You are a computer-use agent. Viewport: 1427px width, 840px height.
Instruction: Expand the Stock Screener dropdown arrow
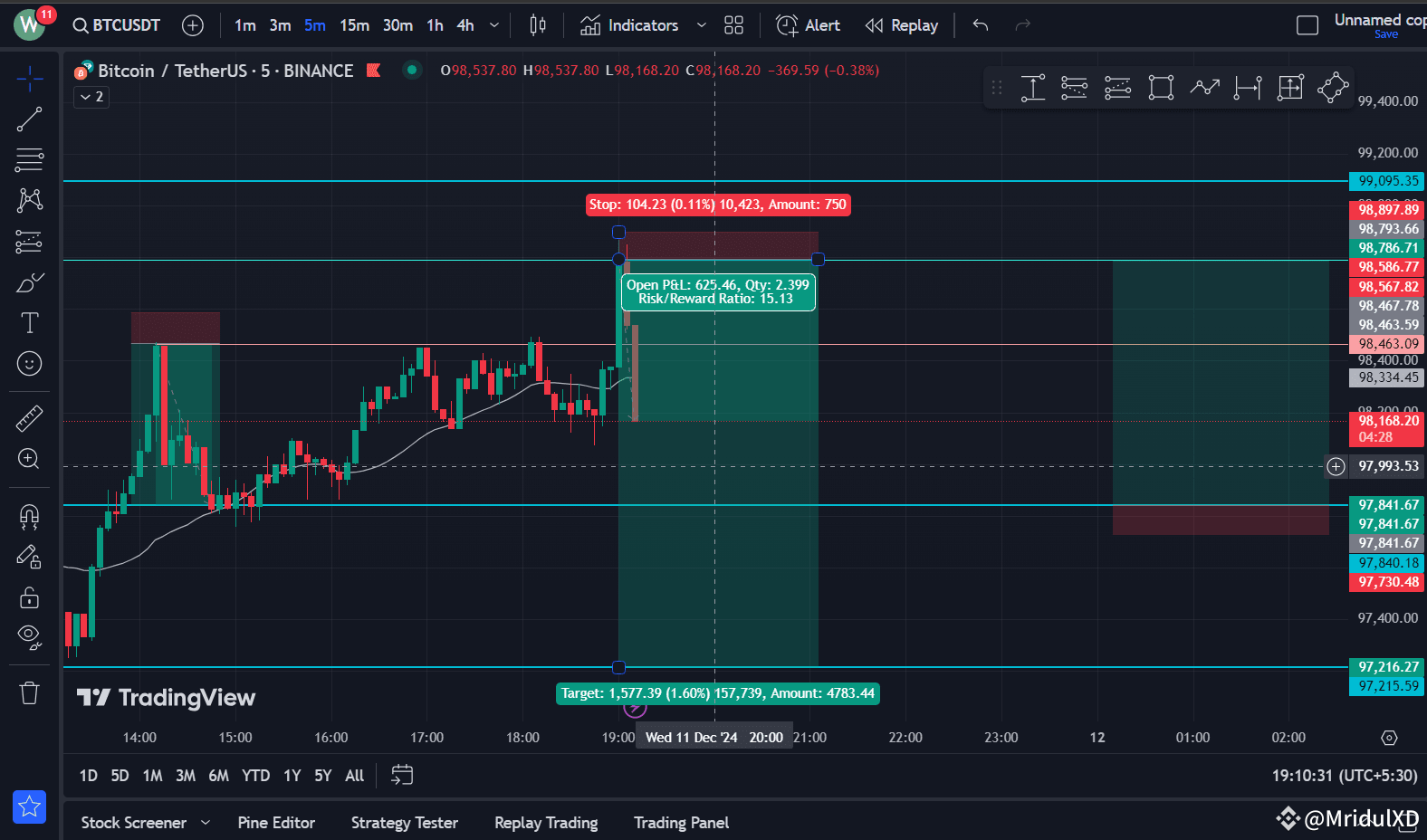(x=206, y=823)
